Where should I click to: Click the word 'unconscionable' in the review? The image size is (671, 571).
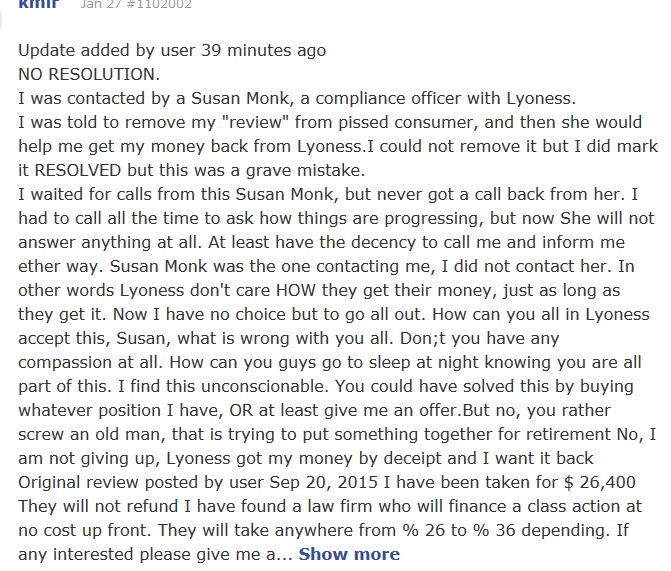click(x=264, y=386)
